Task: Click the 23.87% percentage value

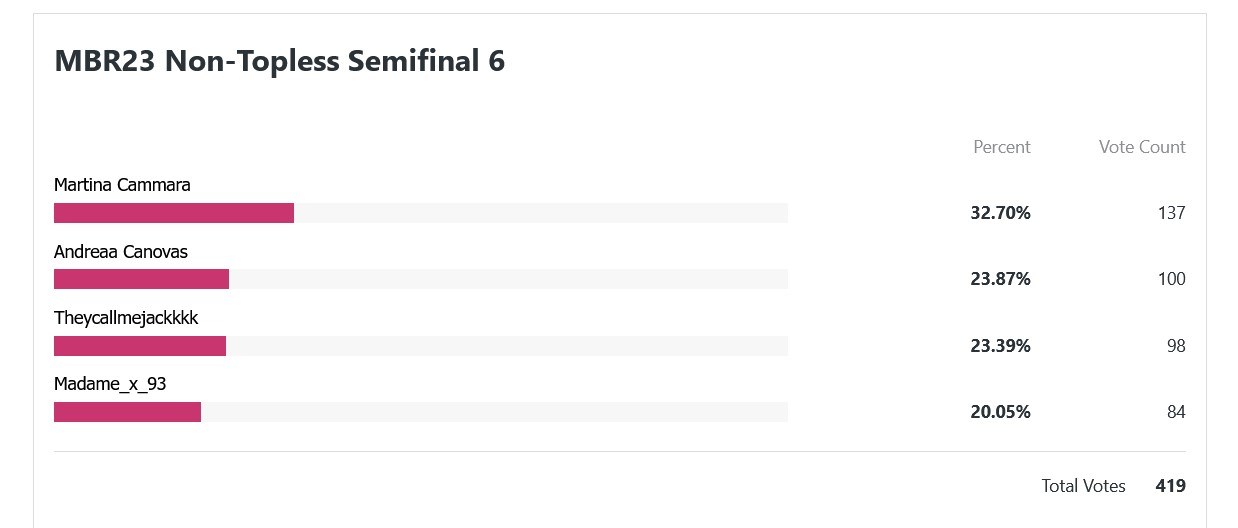Action: click(x=1000, y=279)
